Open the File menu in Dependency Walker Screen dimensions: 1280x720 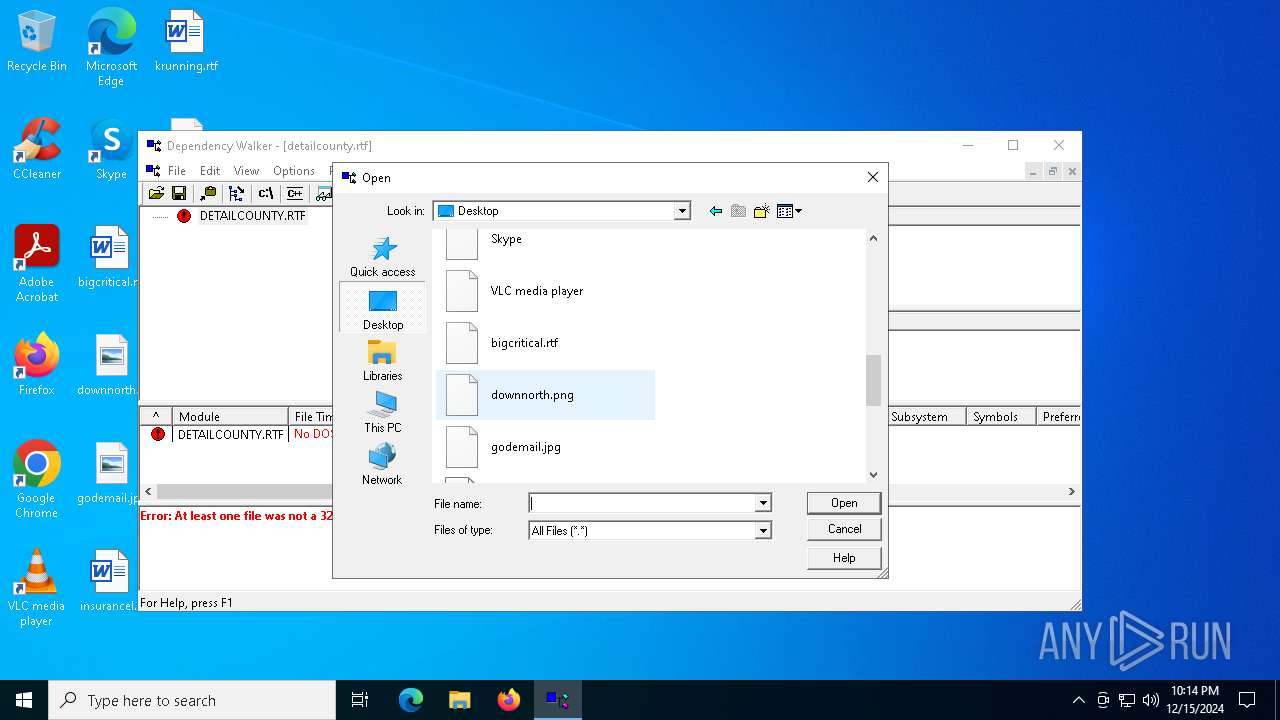[x=177, y=171]
